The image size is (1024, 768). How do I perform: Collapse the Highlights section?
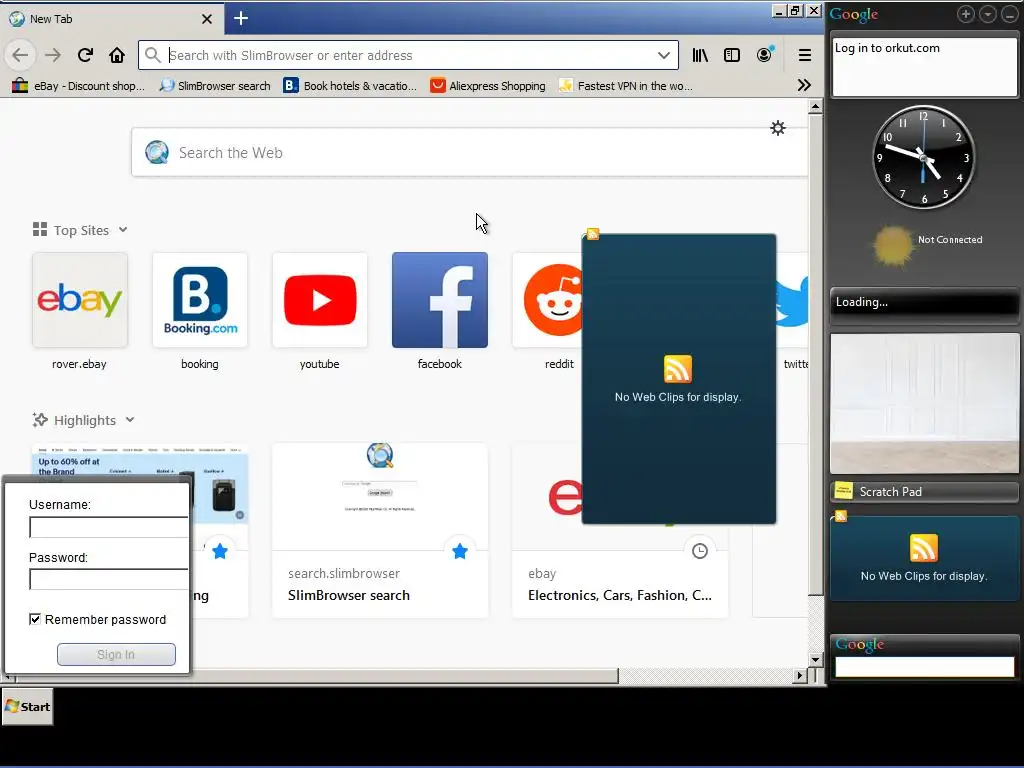click(130, 420)
